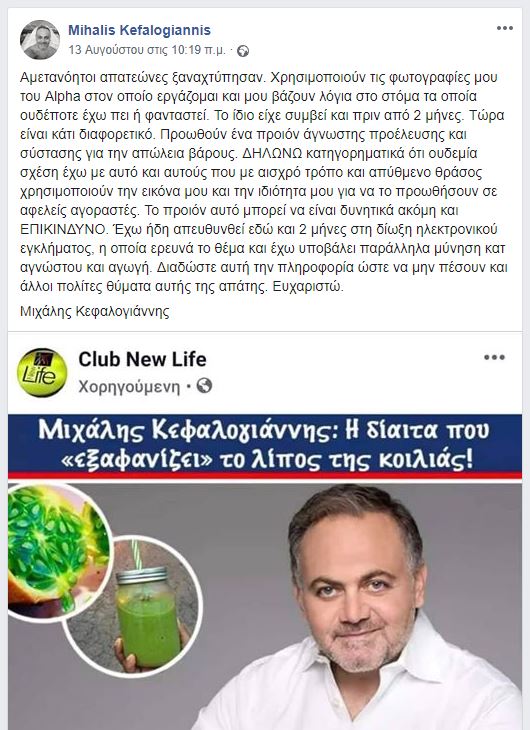Viewport: 530px width, 730px height.
Task: Click the public globe icon on top post
Action: click(243, 51)
